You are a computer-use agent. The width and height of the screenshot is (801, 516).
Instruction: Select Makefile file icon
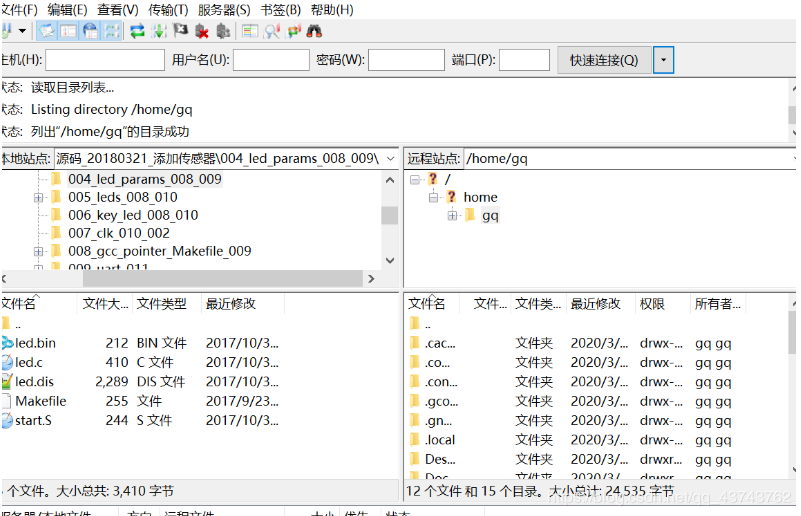coord(7,401)
